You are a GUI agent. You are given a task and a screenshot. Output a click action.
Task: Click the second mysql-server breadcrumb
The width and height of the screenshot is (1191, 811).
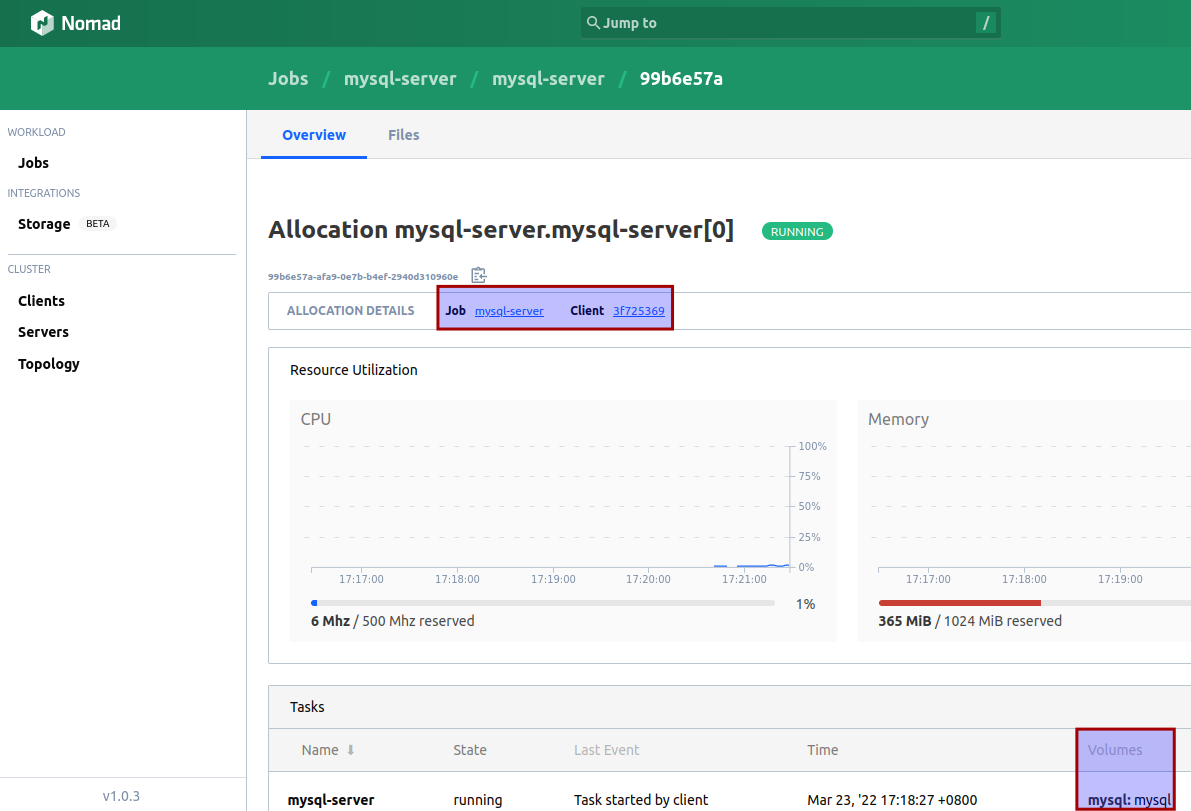click(x=548, y=79)
